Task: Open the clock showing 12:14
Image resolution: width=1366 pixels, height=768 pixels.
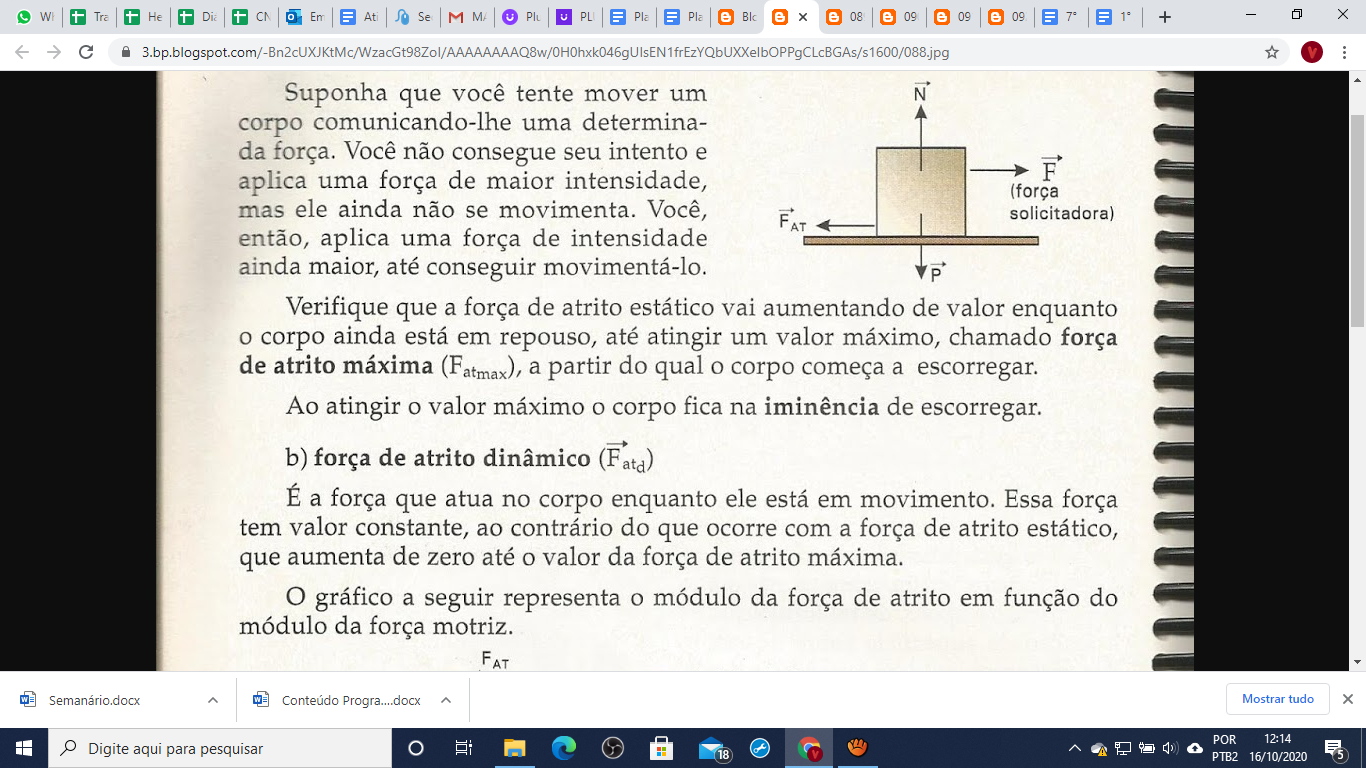Action: tap(1277, 748)
